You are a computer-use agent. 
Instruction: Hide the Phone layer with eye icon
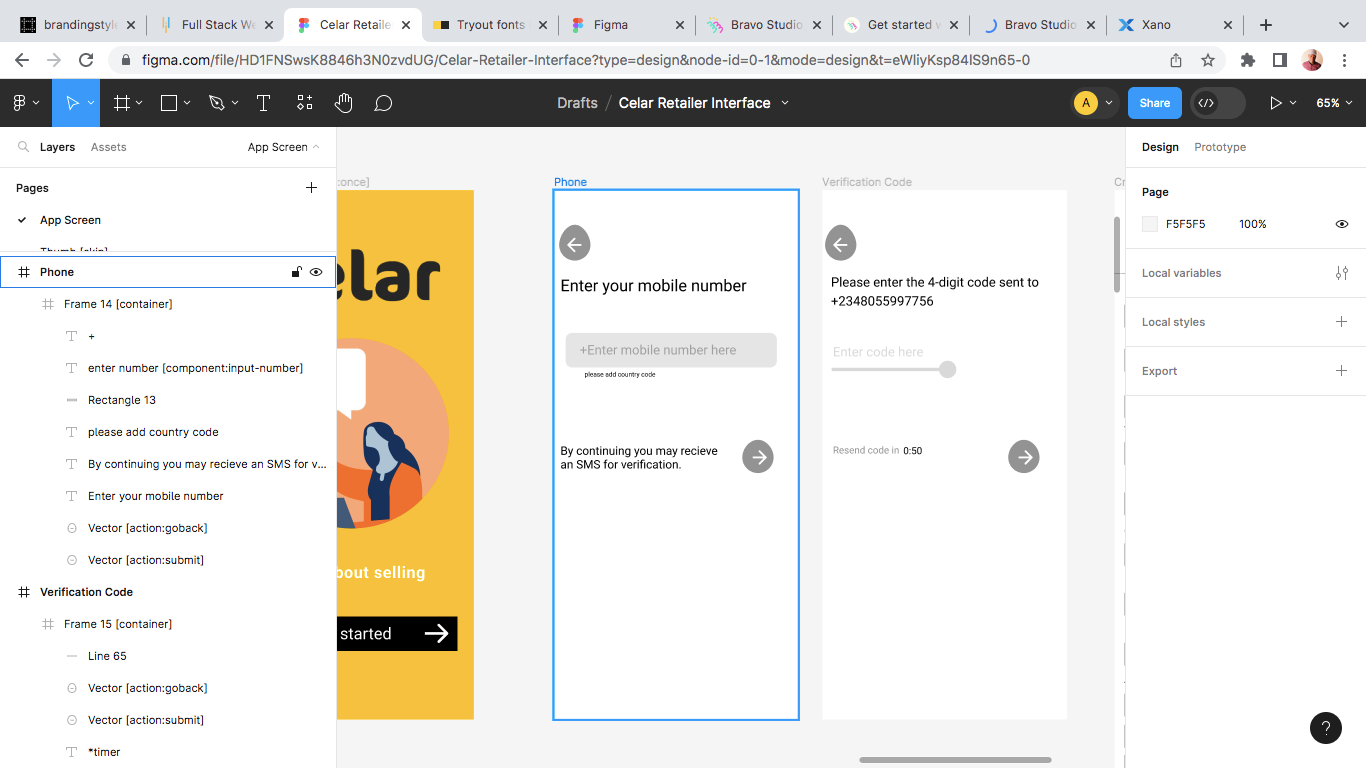pos(316,272)
